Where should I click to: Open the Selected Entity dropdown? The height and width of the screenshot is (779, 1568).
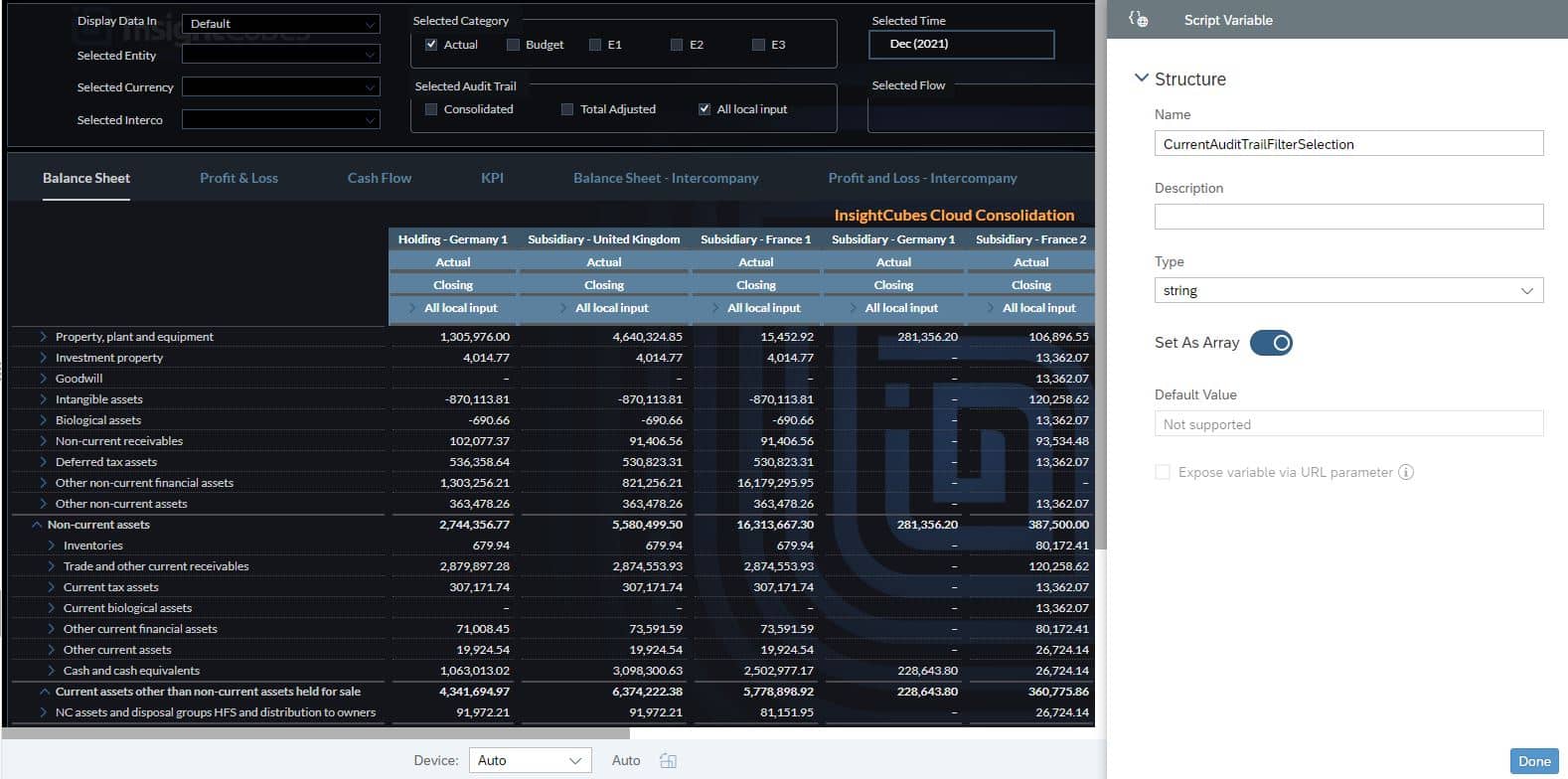(280, 56)
